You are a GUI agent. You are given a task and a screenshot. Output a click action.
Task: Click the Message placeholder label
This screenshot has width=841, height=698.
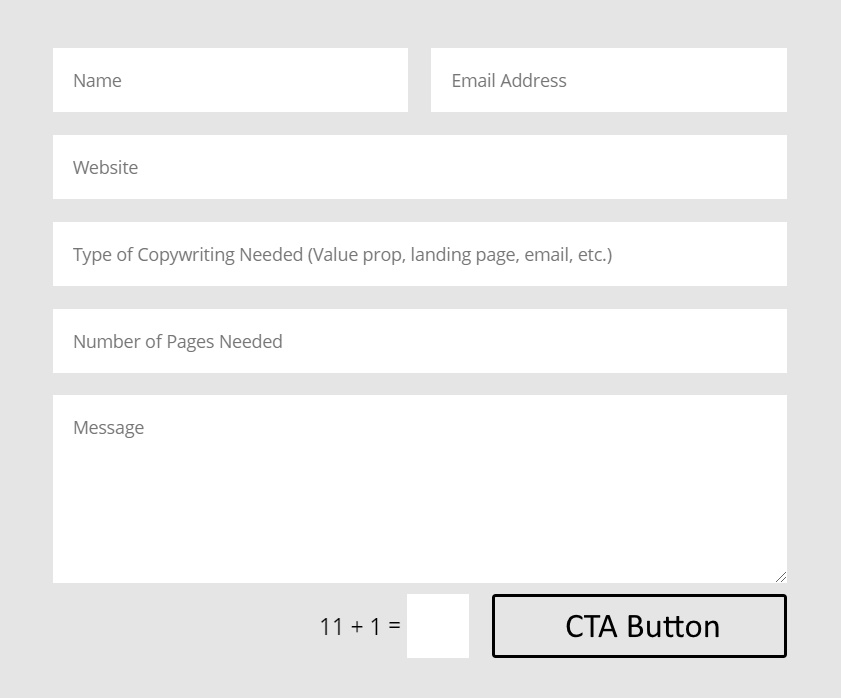click(x=108, y=428)
